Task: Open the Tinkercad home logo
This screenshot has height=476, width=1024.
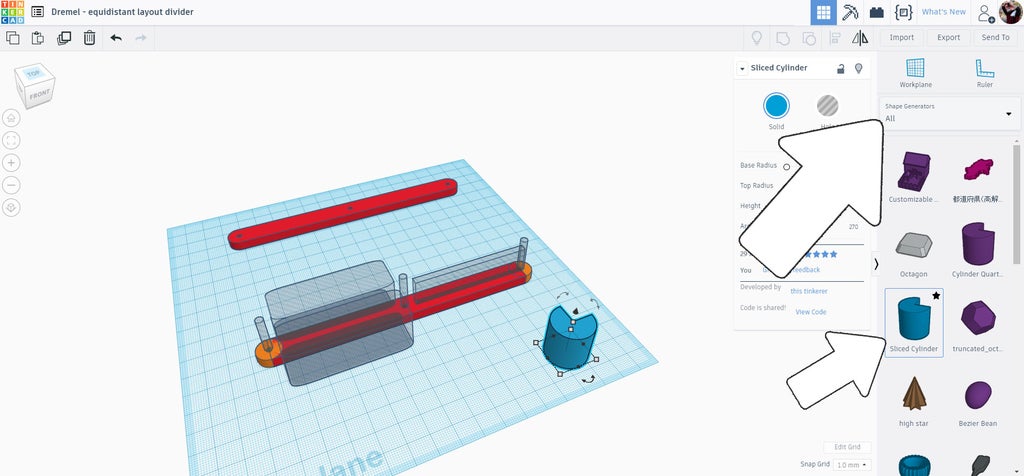Action: (x=12, y=12)
